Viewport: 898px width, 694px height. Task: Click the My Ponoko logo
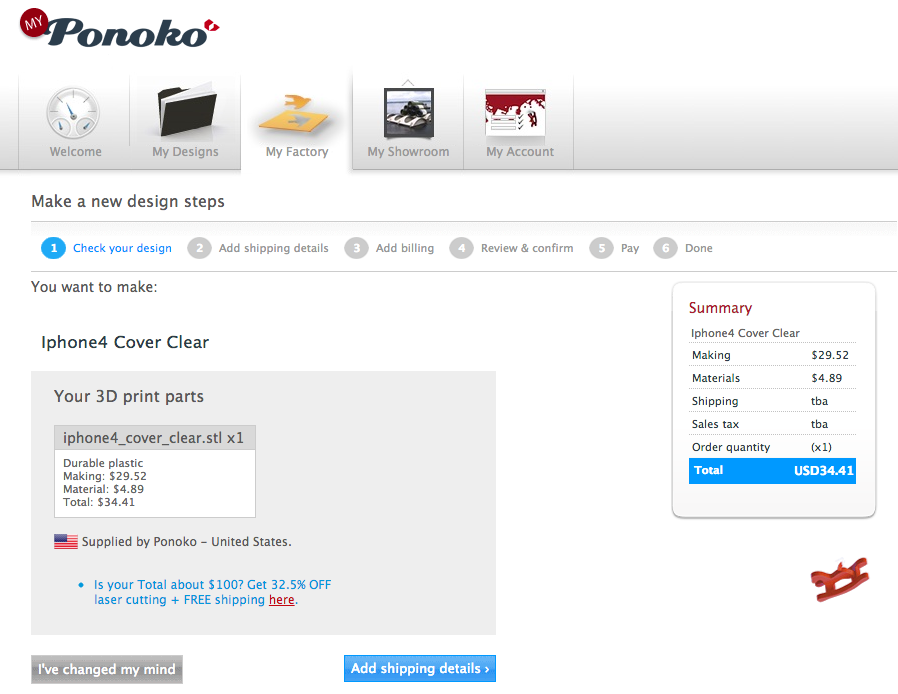pos(119,29)
